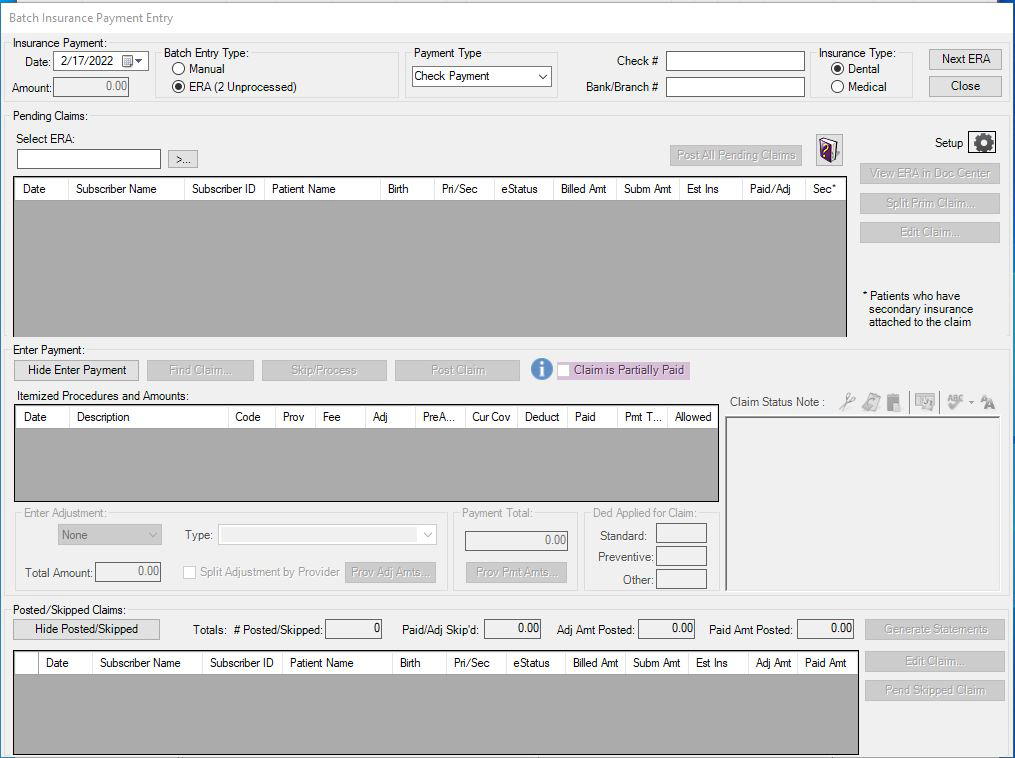This screenshot has height=758, width=1015.
Task: Click the Billed Amt column header in Pending Claims
Action: [583, 189]
